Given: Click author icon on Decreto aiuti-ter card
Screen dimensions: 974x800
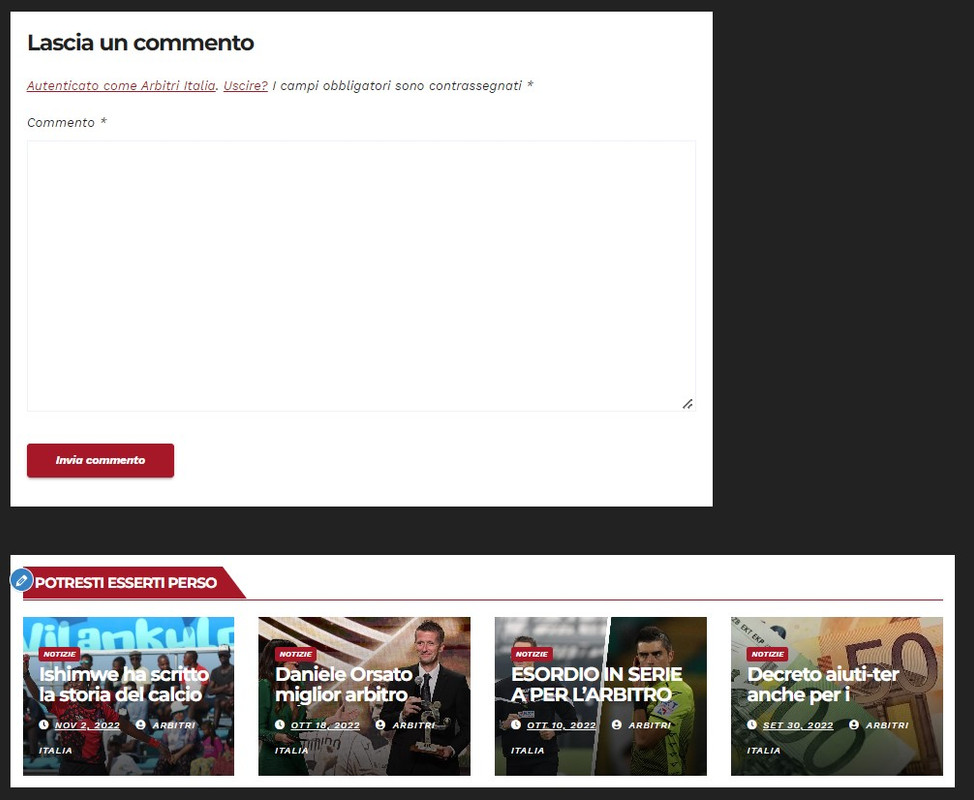Looking at the screenshot, I should point(854,725).
